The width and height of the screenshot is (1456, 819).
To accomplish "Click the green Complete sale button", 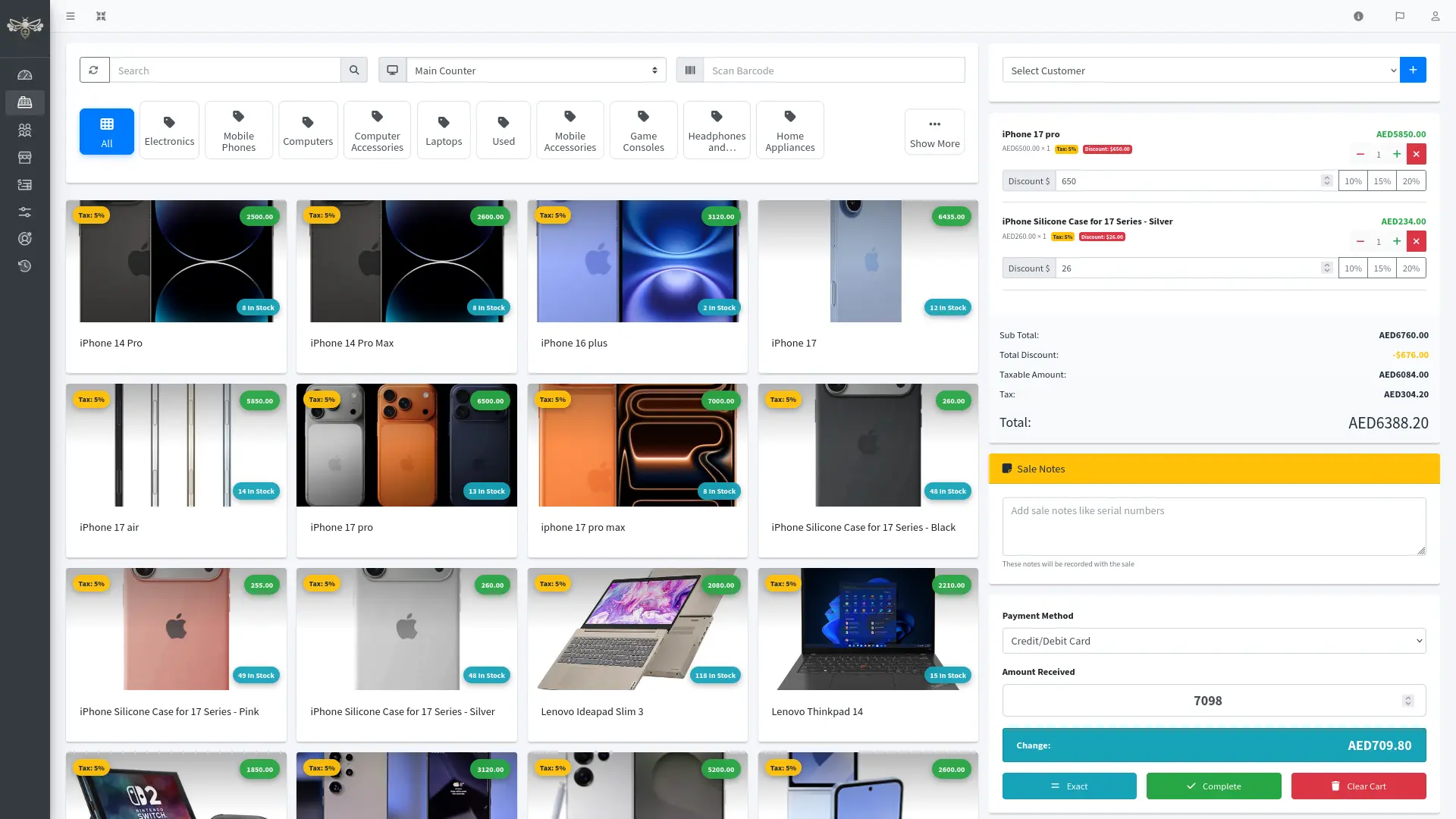I will click(1213, 786).
